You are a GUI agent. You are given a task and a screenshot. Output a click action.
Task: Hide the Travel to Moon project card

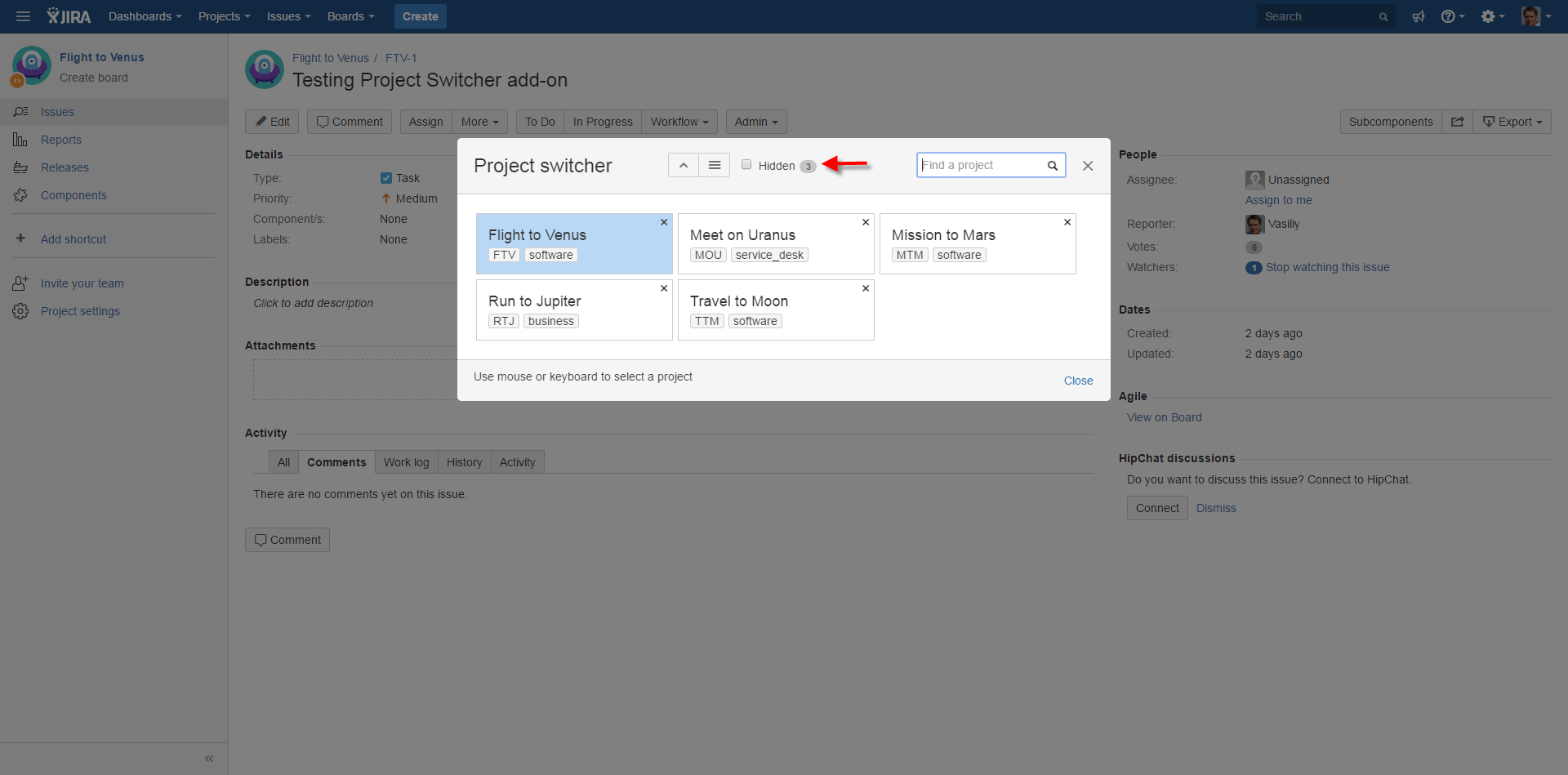pos(866,288)
